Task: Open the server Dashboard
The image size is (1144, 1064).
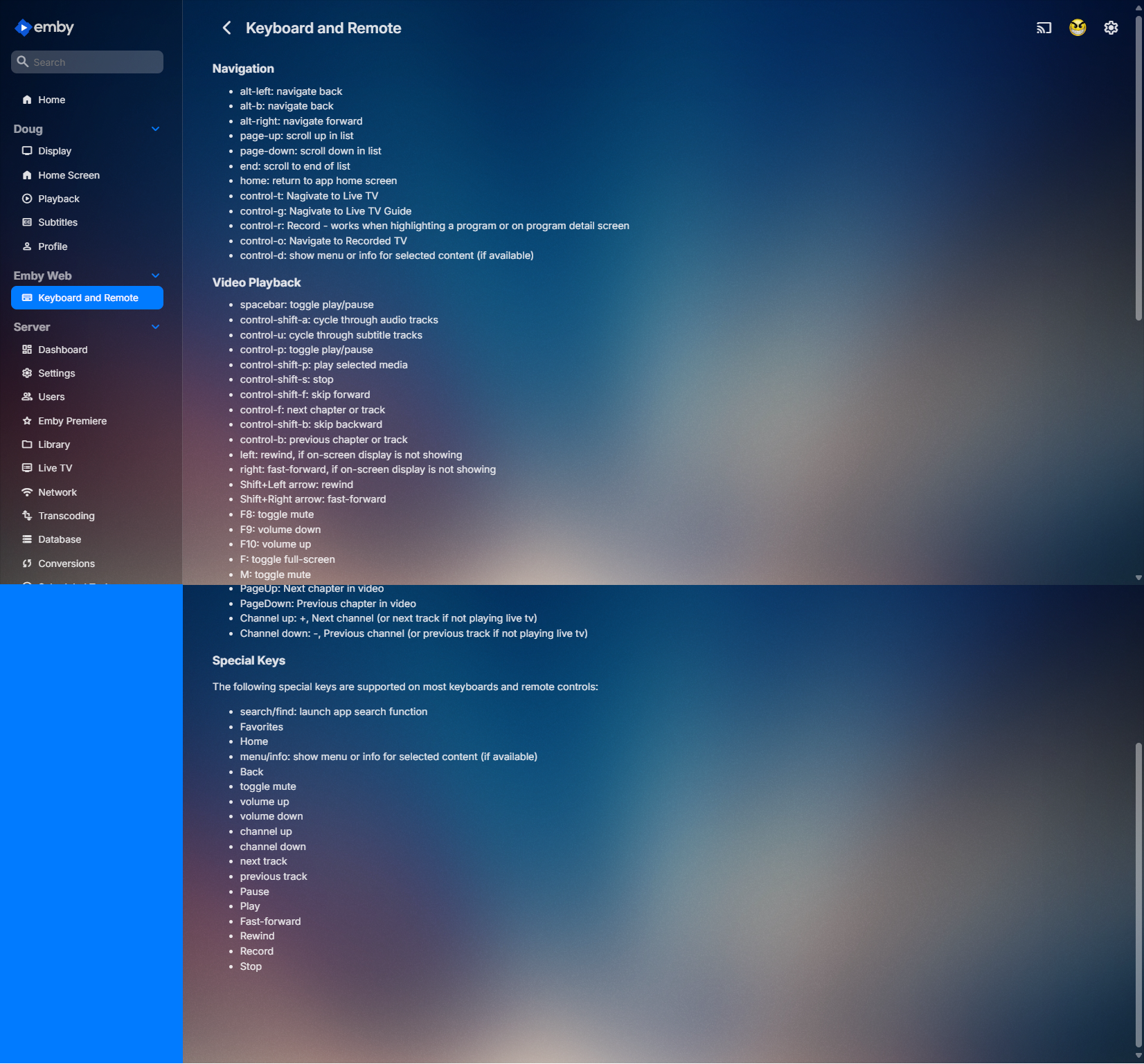Action: tap(87, 350)
